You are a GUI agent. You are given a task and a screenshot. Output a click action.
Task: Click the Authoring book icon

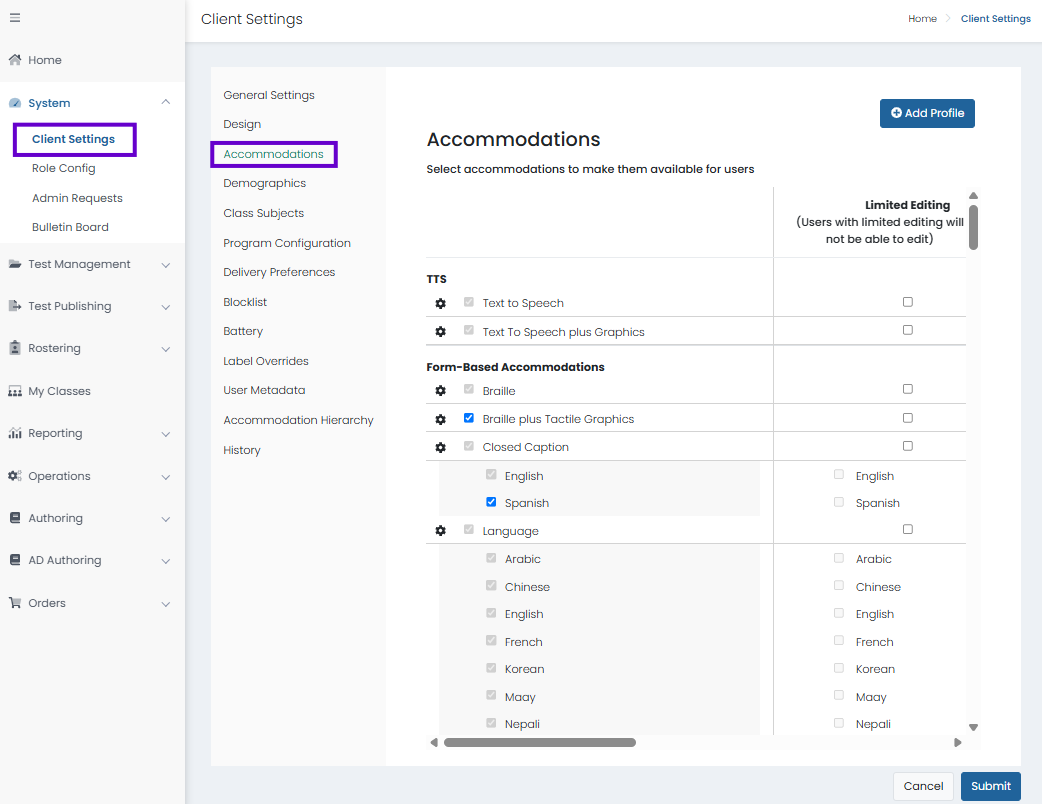15,518
